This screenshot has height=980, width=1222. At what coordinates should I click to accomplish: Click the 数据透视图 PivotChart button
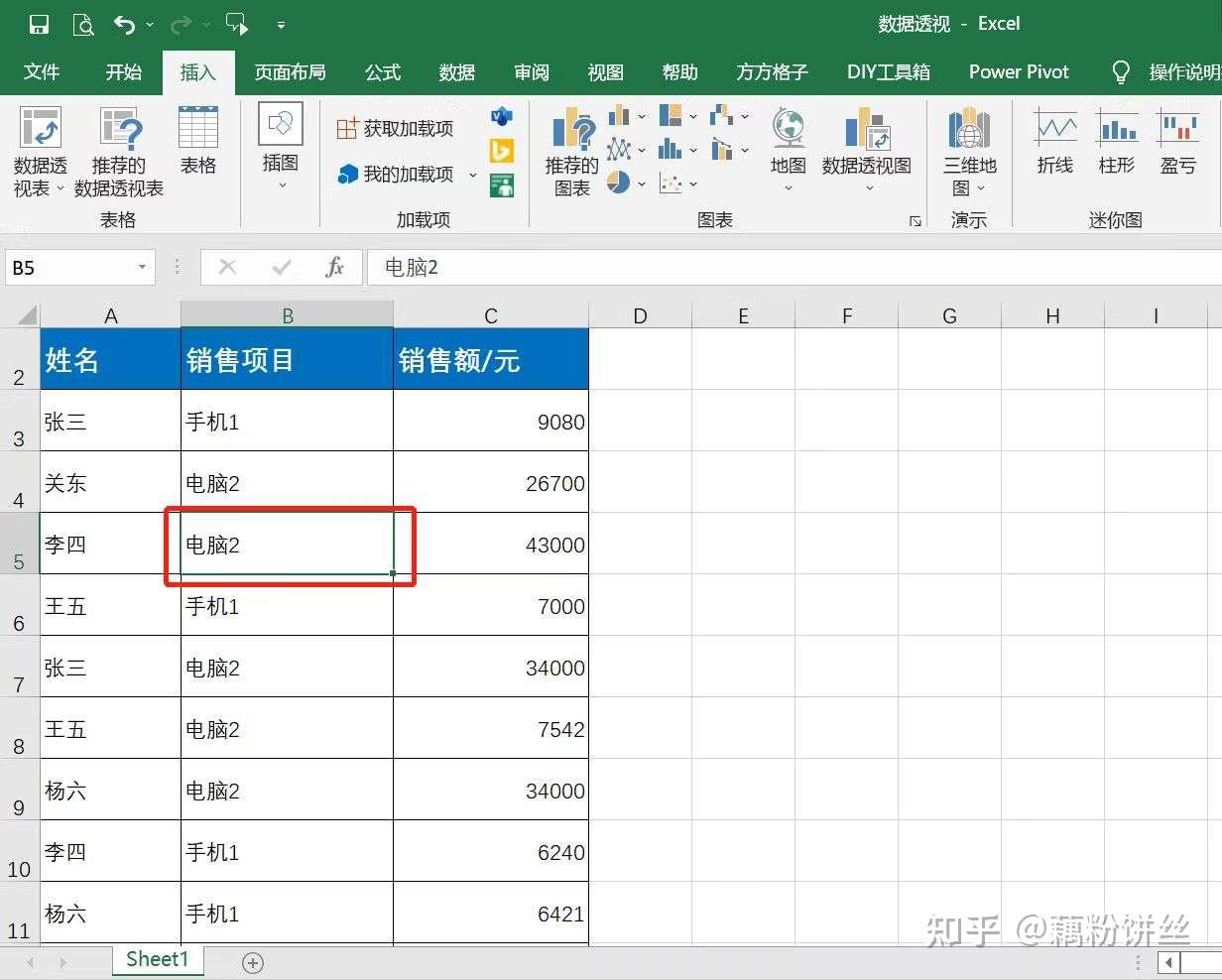pos(867,151)
